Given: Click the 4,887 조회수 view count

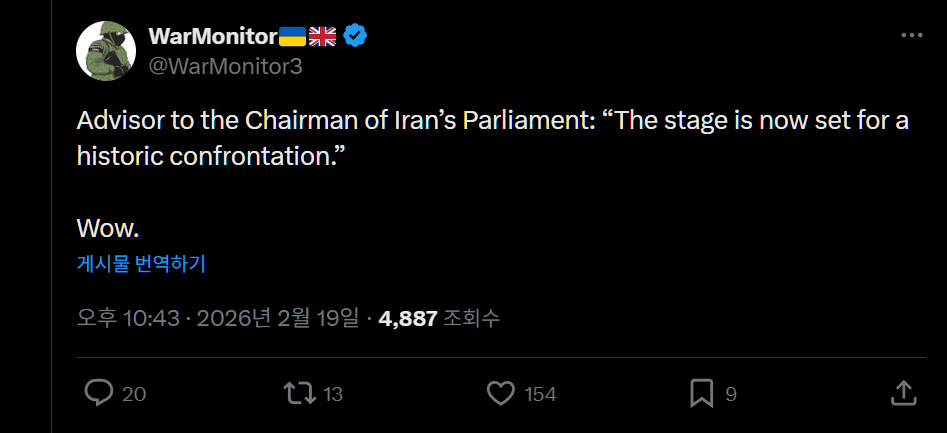Looking at the screenshot, I should pos(439,319).
